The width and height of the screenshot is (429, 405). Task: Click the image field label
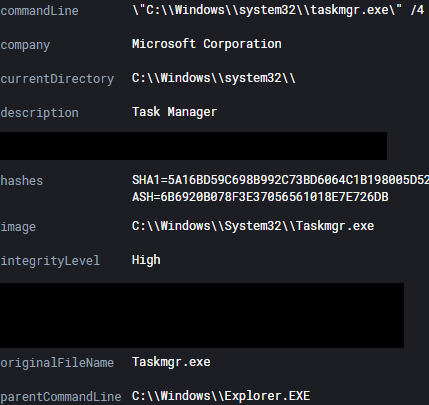(x=18, y=227)
